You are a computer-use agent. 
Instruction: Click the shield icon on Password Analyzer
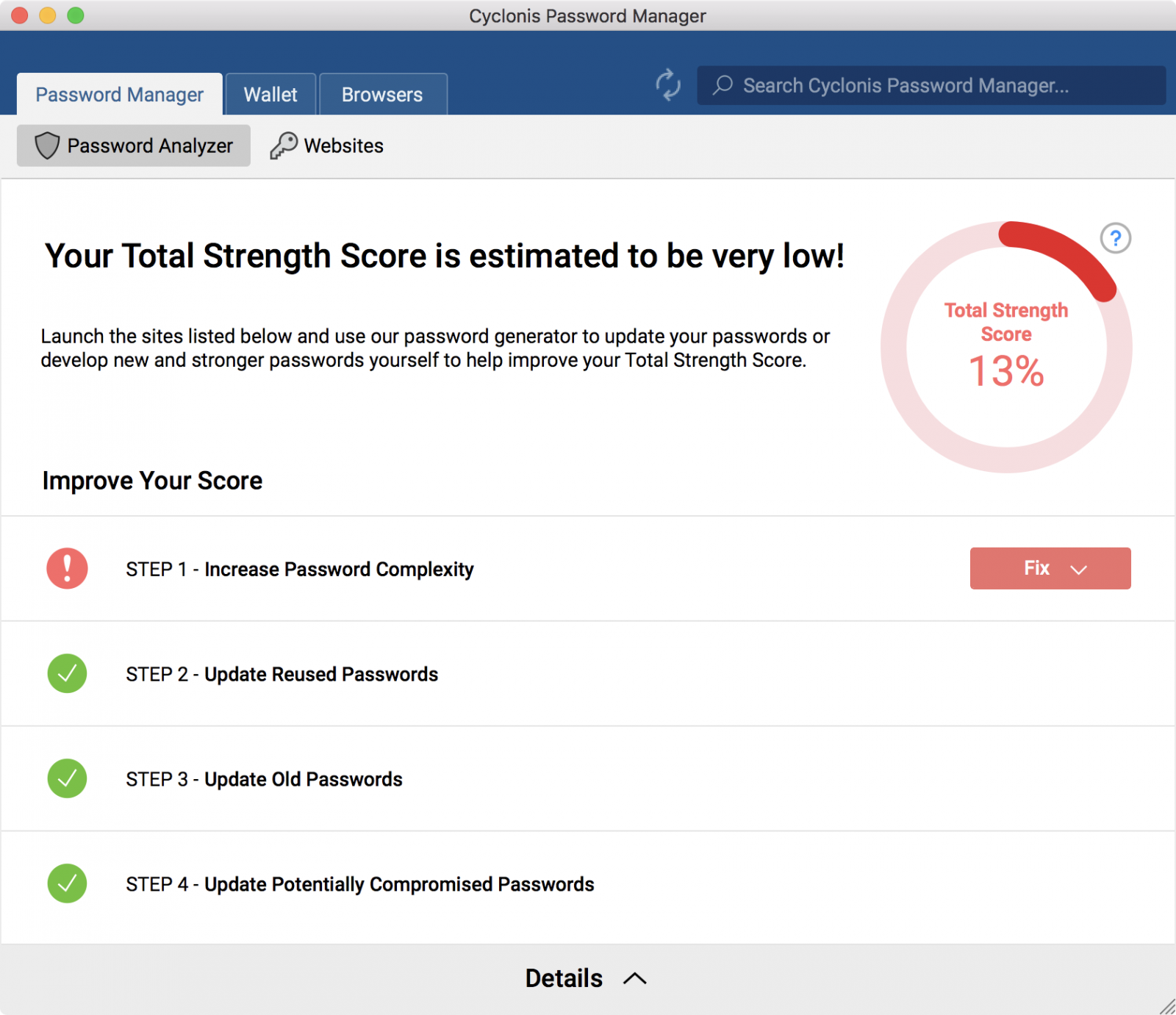(x=47, y=146)
